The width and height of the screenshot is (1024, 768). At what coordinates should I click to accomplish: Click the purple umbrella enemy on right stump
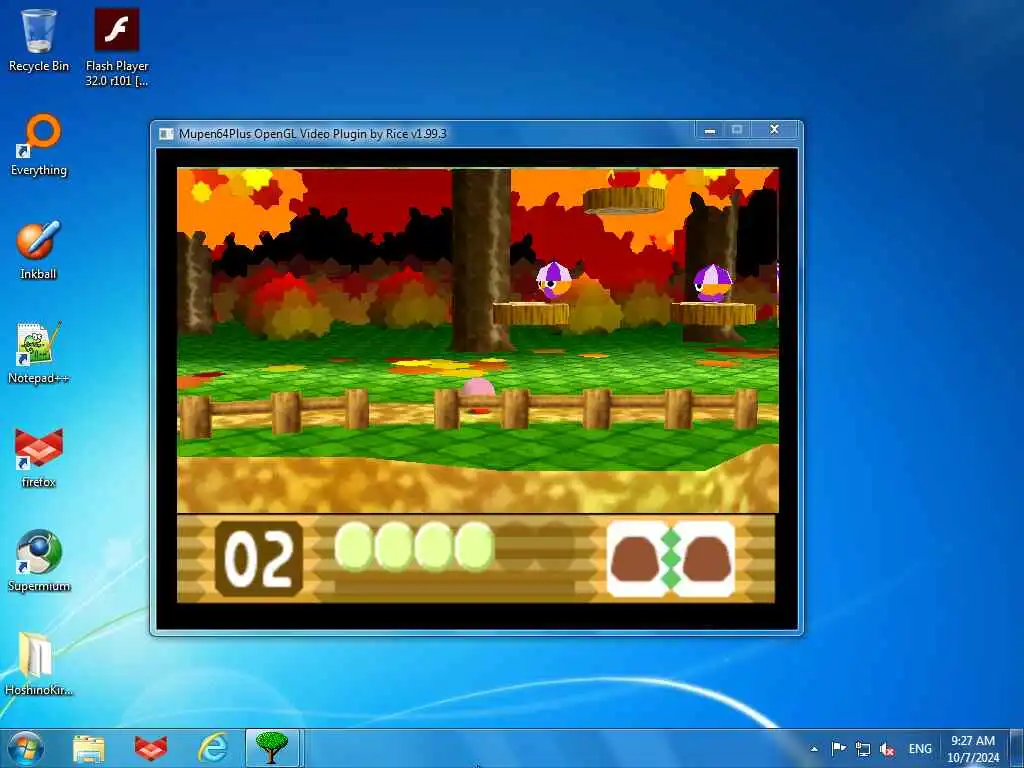click(x=712, y=283)
